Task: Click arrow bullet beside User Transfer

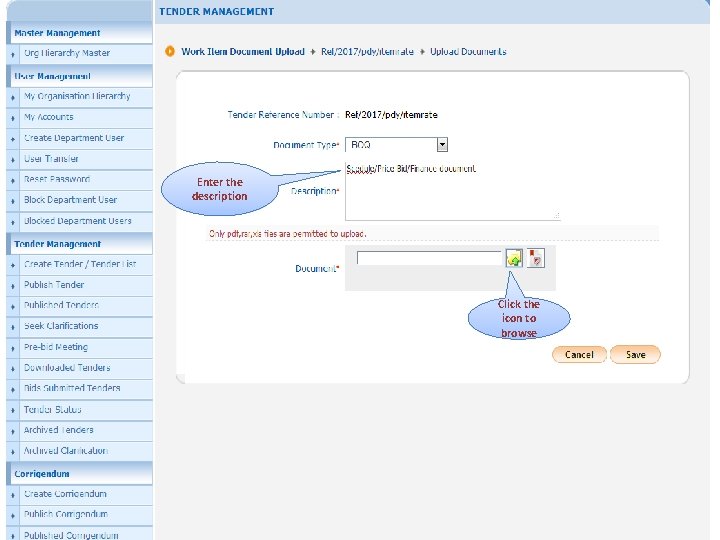Action: click(x=13, y=160)
